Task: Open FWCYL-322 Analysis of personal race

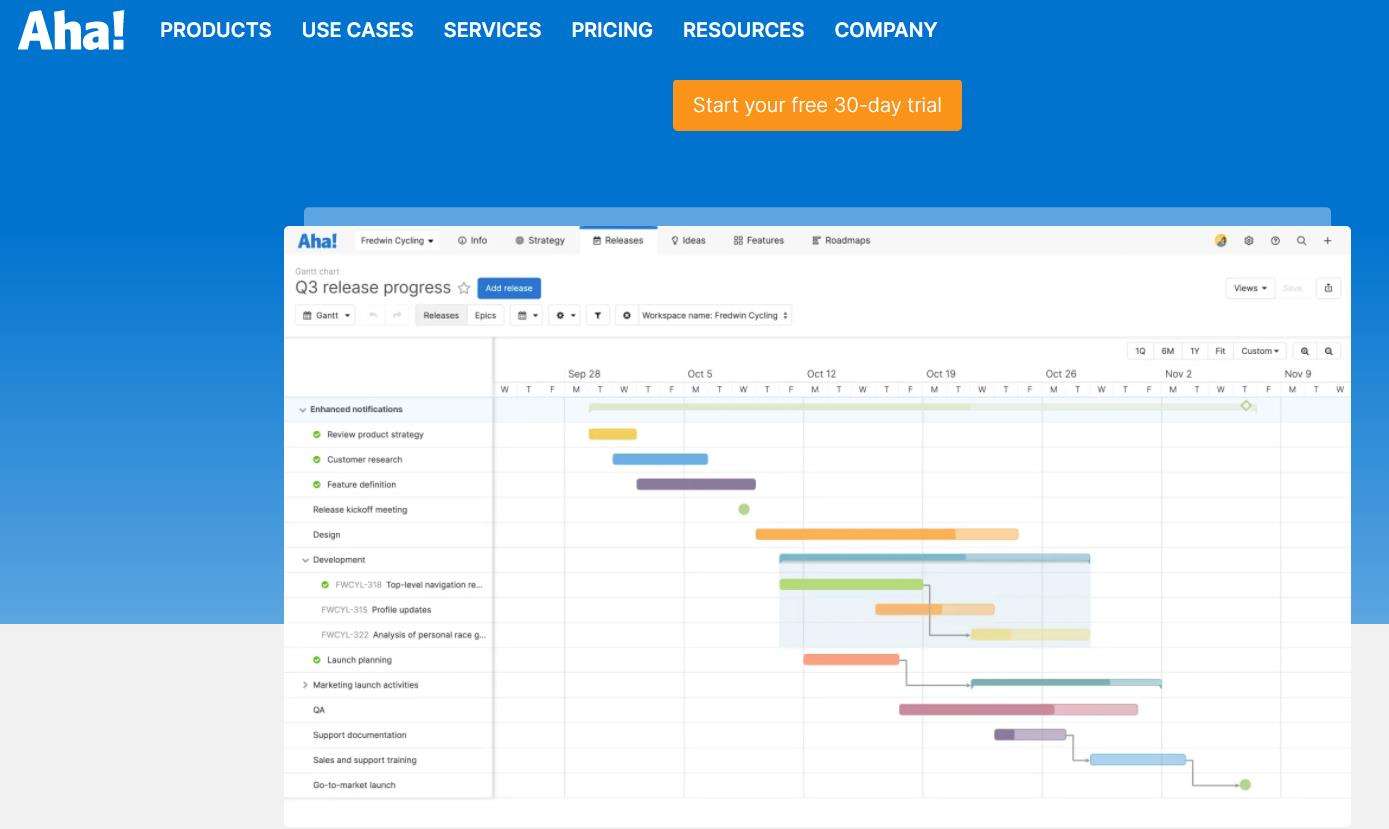Action: pyautogui.click(x=403, y=635)
